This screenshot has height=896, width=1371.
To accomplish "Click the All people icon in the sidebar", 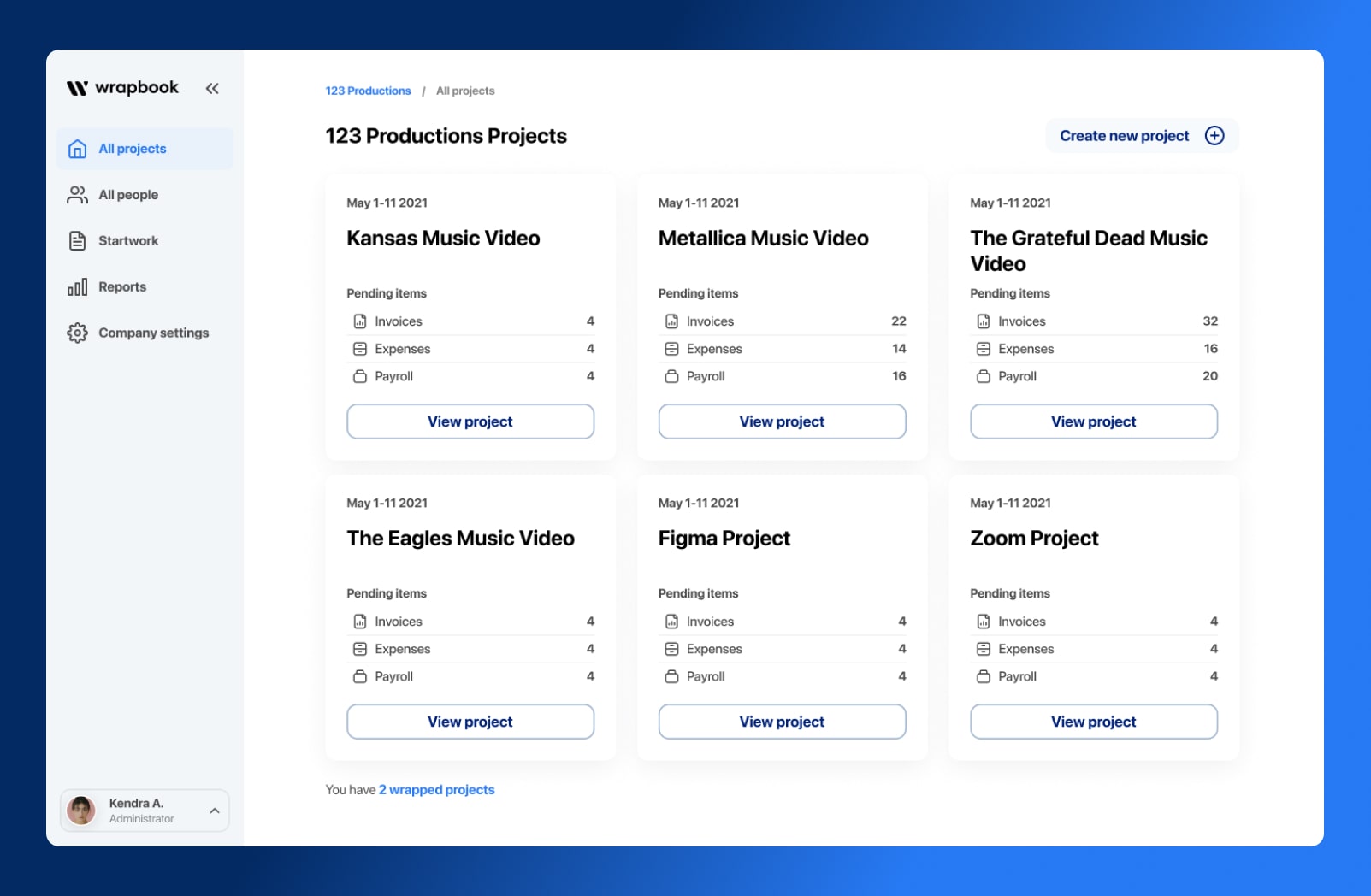I will click(x=78, y=194).
